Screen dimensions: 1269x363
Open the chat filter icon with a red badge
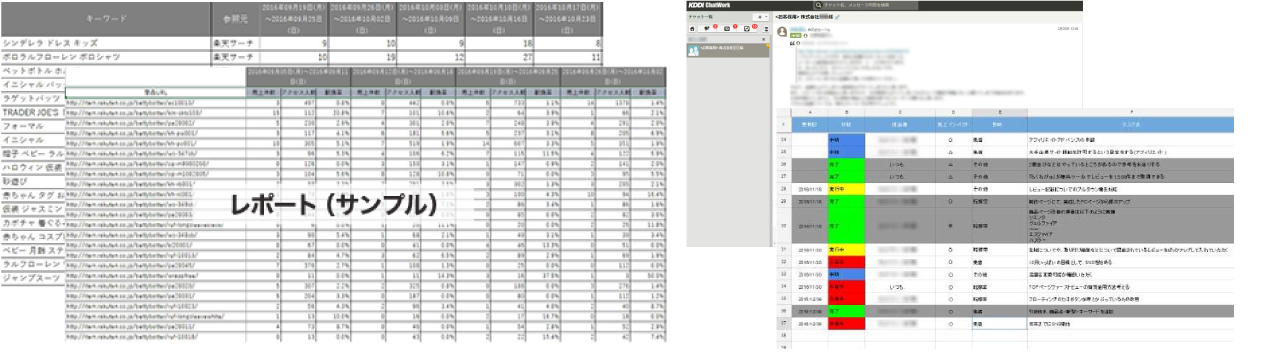coord(707,29)
